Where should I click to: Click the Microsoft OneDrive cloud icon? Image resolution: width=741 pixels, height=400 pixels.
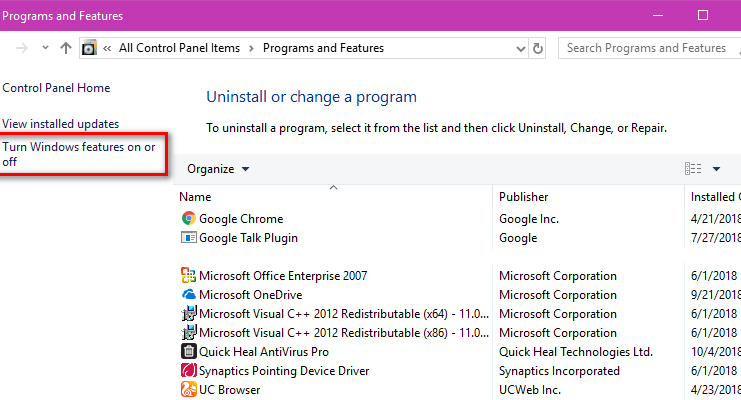(x=189, y=294)
